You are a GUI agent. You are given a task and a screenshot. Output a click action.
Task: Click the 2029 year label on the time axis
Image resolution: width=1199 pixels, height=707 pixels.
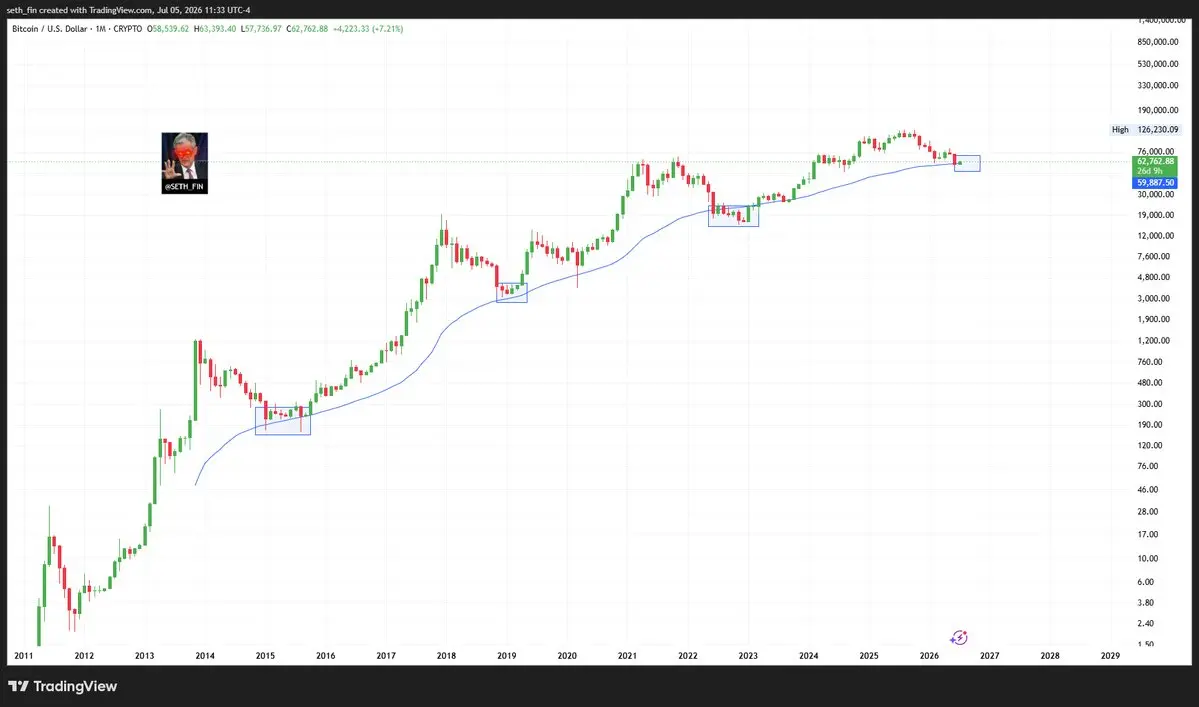[x=1110, y=656]
